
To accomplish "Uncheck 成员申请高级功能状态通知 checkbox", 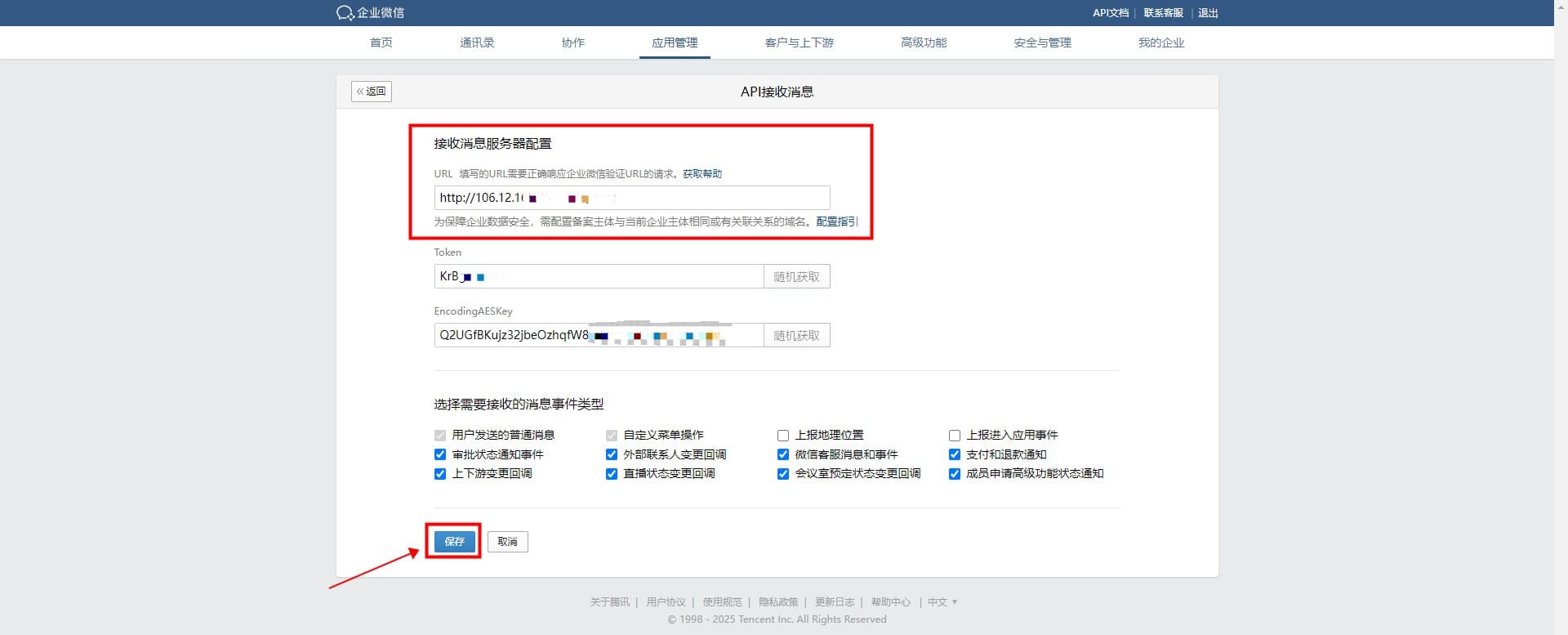I will (x=955, y=474).
